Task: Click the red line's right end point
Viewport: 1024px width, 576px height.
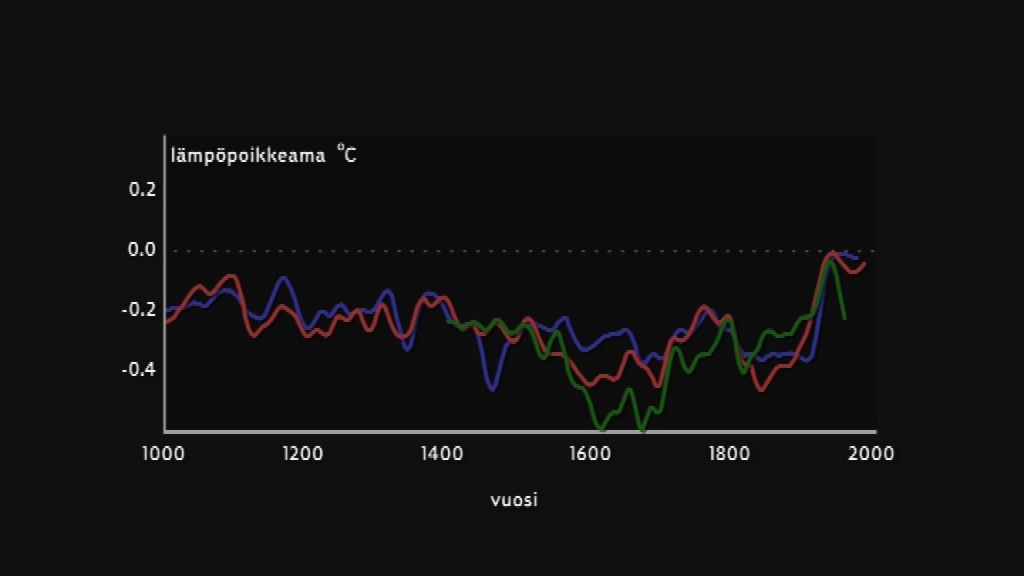Action: [865, 263]
